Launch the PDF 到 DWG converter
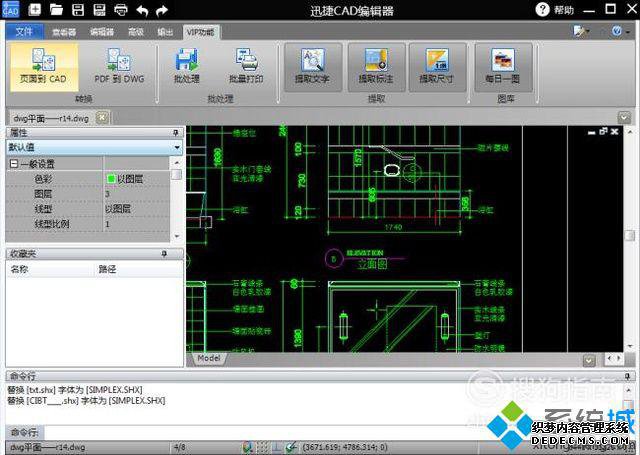Image resolution: width=640 pixels, height=455 pixels. [119, 67]
